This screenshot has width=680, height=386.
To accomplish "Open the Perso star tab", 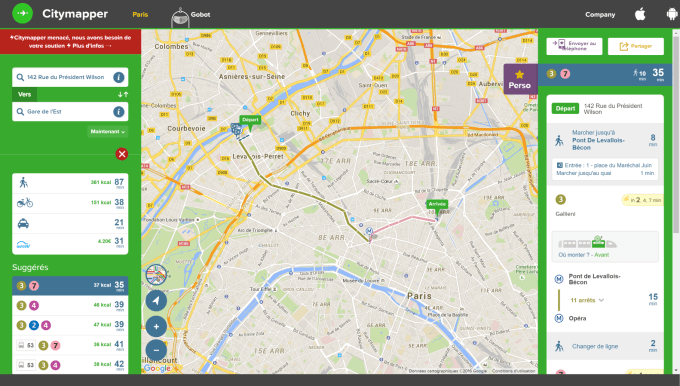I will click(x=520, y=79).
